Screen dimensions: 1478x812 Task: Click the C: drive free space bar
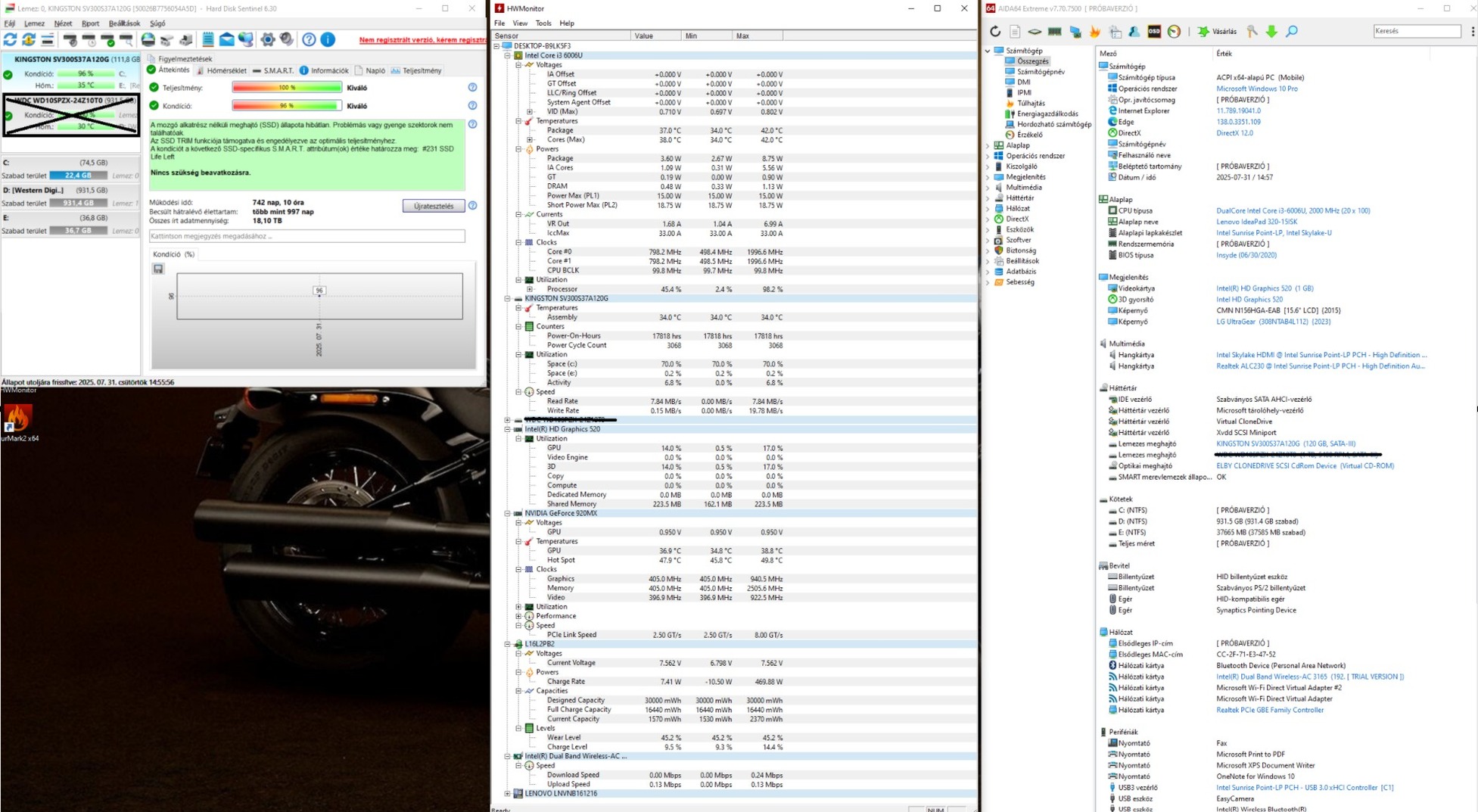[78, 176]
